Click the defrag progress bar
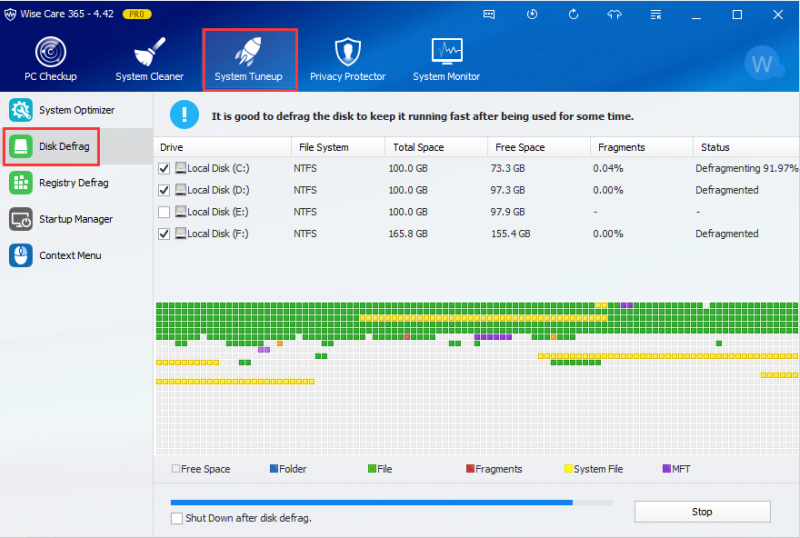The height and width of the screenshot is (538, 800). coord(391,503)
